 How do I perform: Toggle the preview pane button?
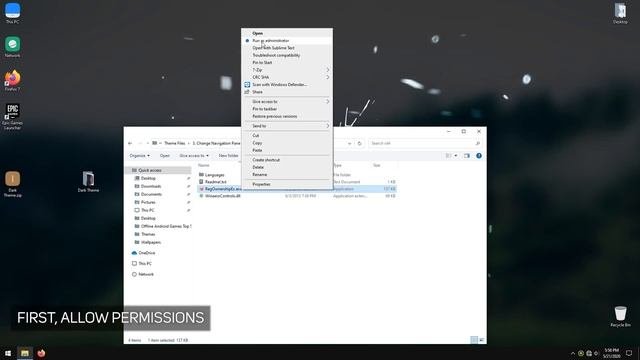[467, 156]
